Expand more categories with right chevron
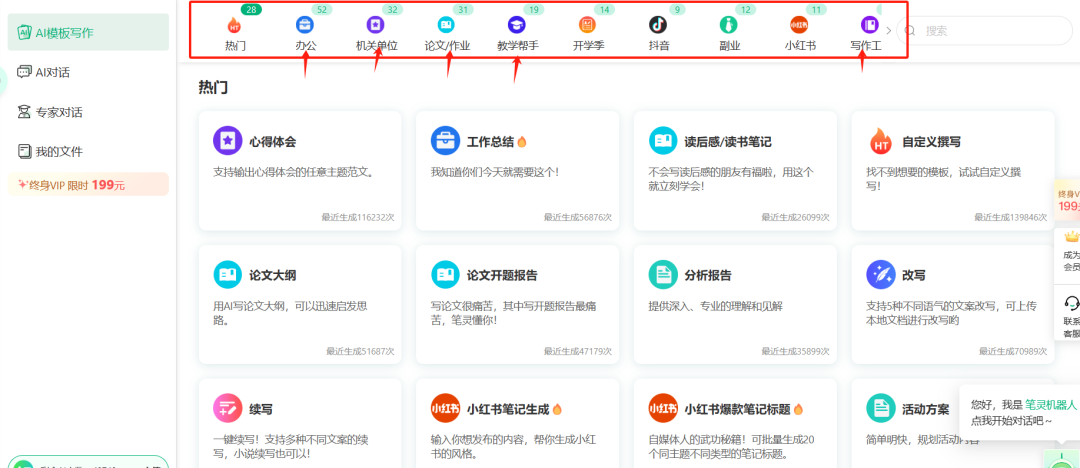This screenshot has height=468, width=1080. tap(889, 30)
